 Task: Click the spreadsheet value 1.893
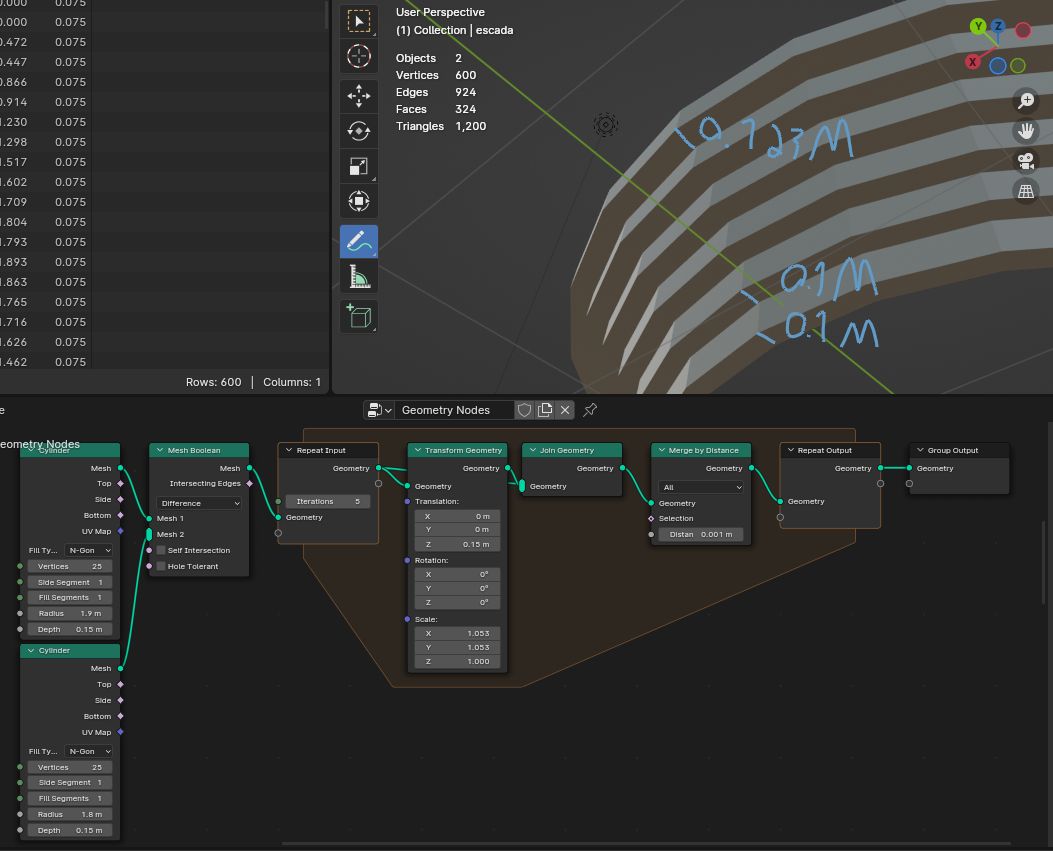(x=13, y=262)
